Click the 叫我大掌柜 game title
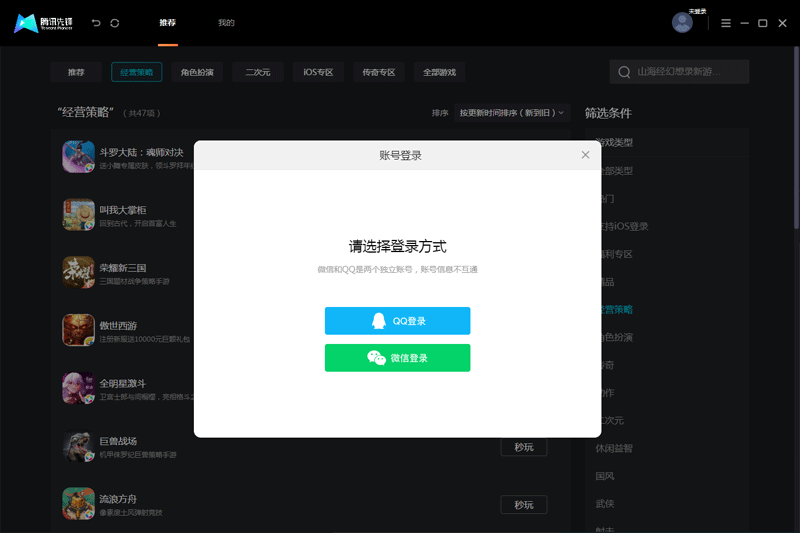The height and width of the screenshot is (533, 800). pyautogui.click(x=123, y=210)
